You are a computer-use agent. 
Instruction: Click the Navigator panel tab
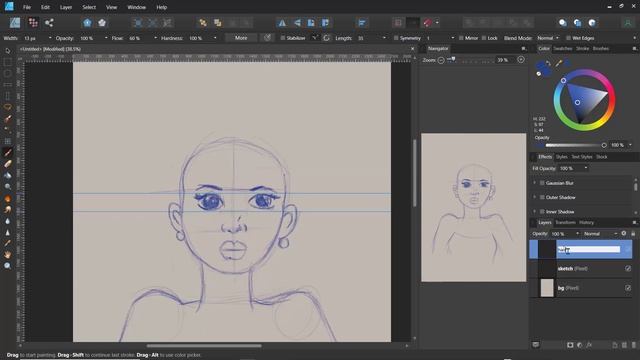[x=438, y=49]
